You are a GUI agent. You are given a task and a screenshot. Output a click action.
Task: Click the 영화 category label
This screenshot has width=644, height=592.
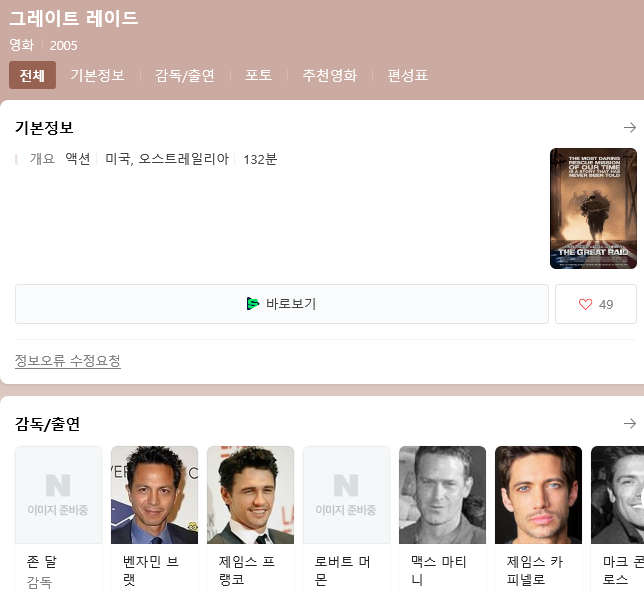pos(22,45)
